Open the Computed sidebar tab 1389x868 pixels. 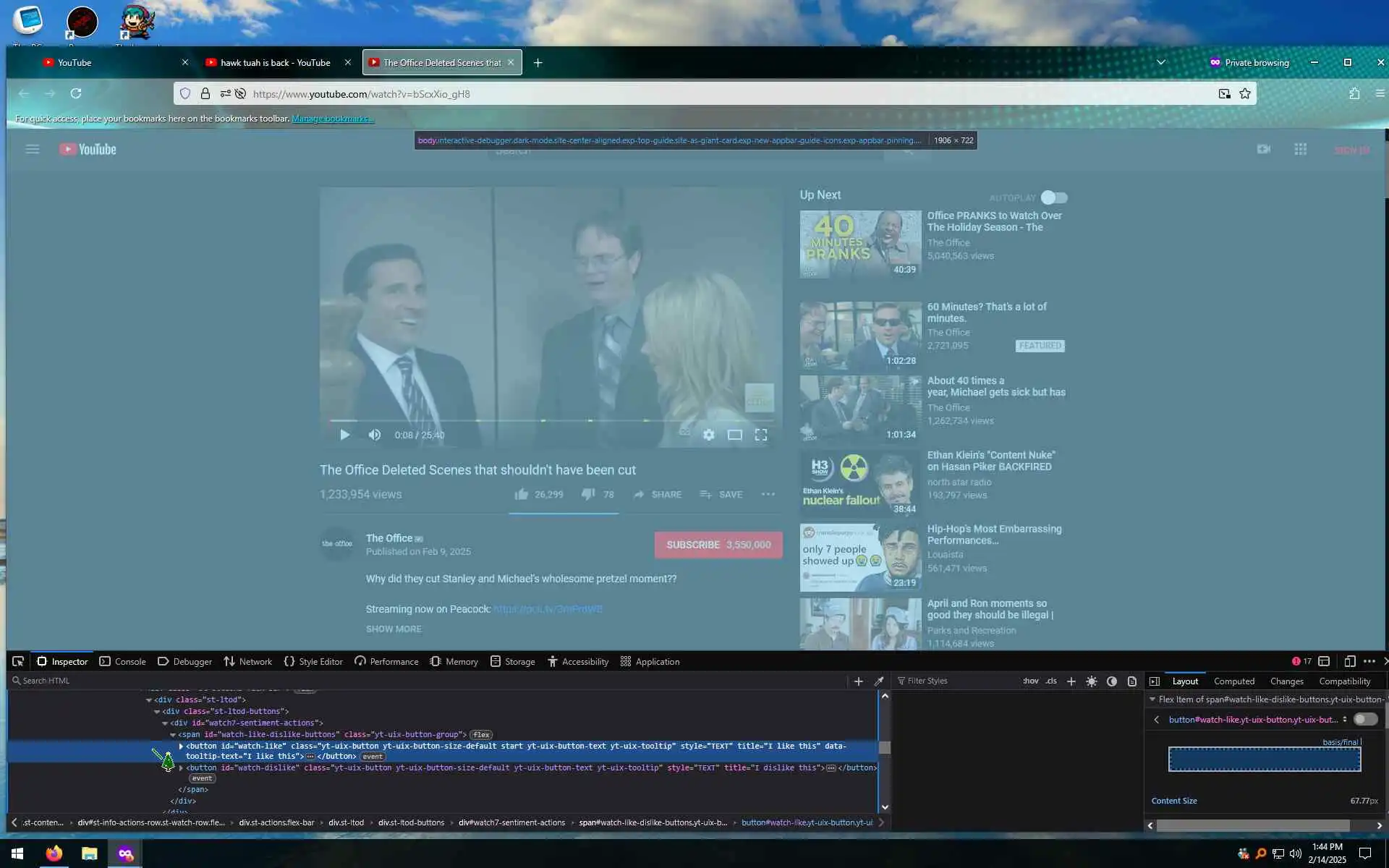click(x=1233, y=681)
